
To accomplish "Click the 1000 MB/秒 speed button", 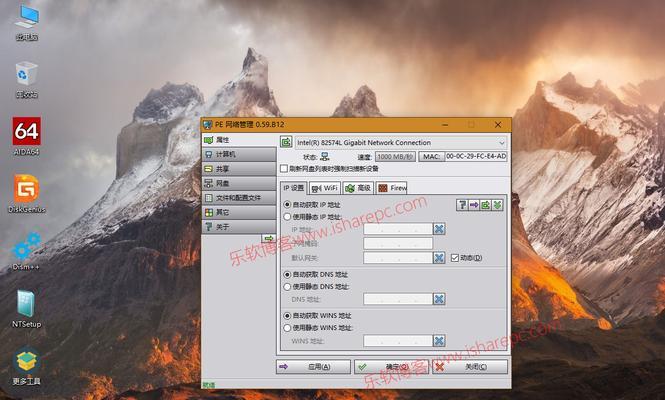I will 395,157.
